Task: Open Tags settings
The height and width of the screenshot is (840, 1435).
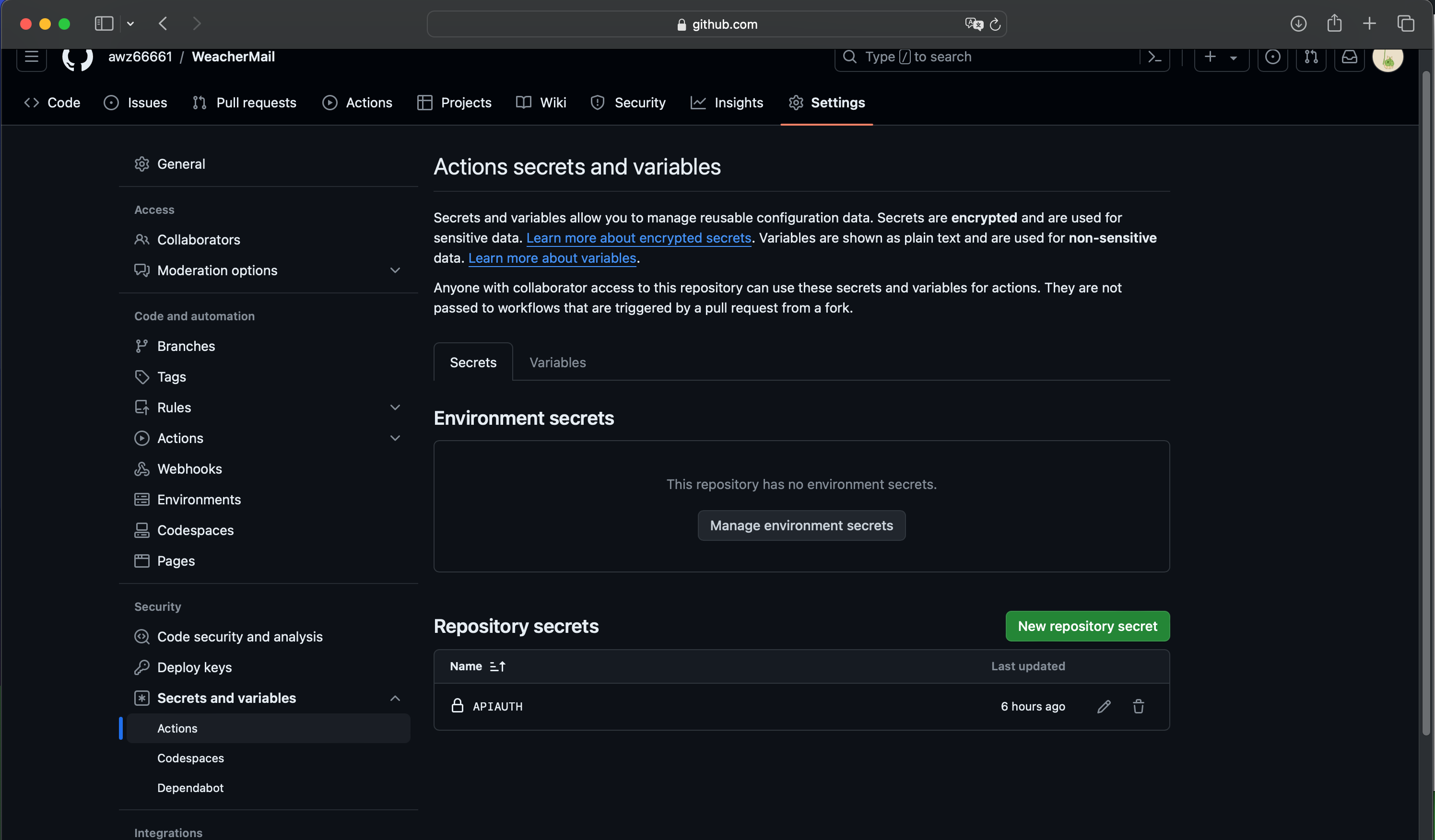Action: (x=268, y=377)
